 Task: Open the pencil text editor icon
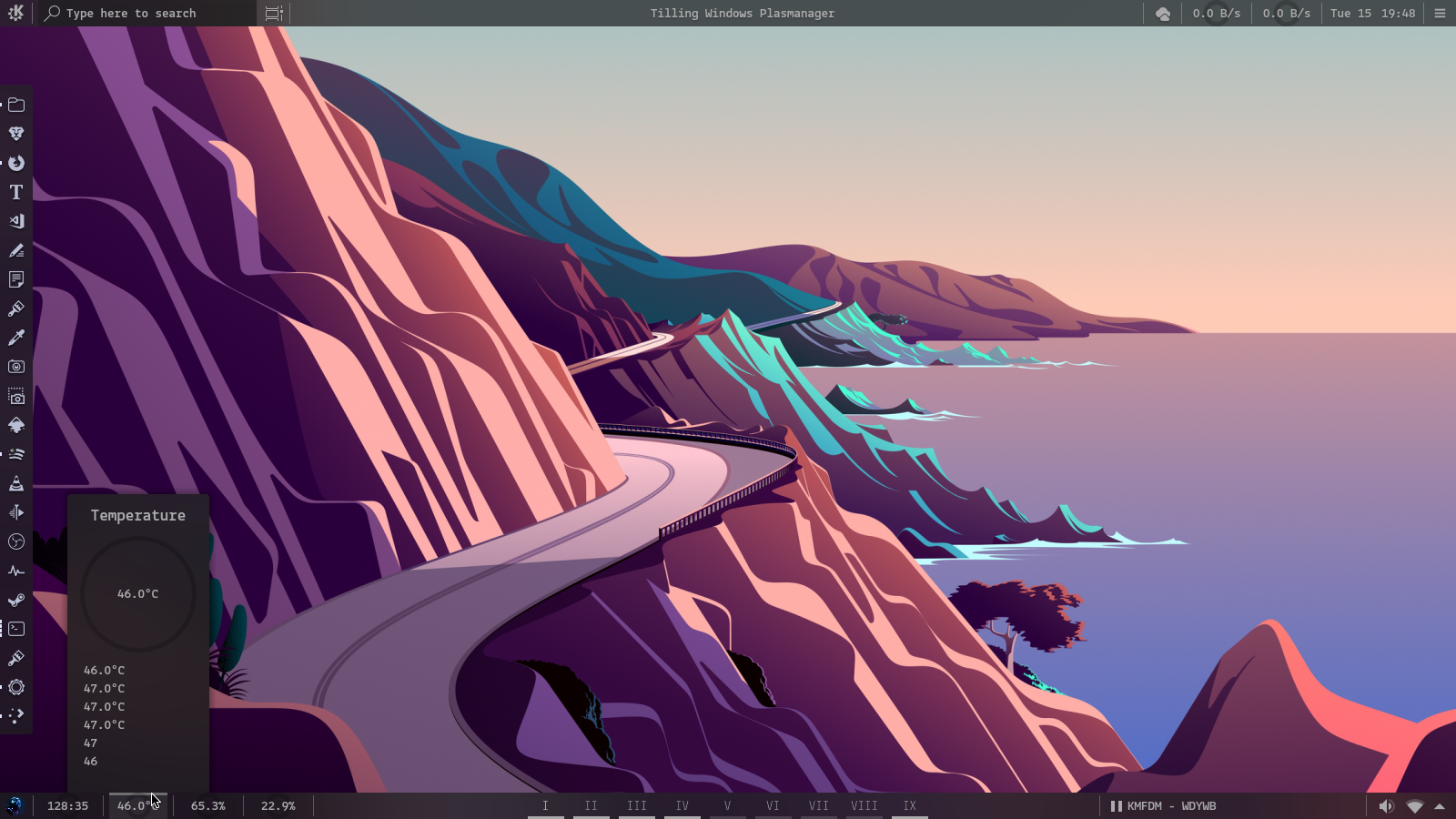point(16,250)
